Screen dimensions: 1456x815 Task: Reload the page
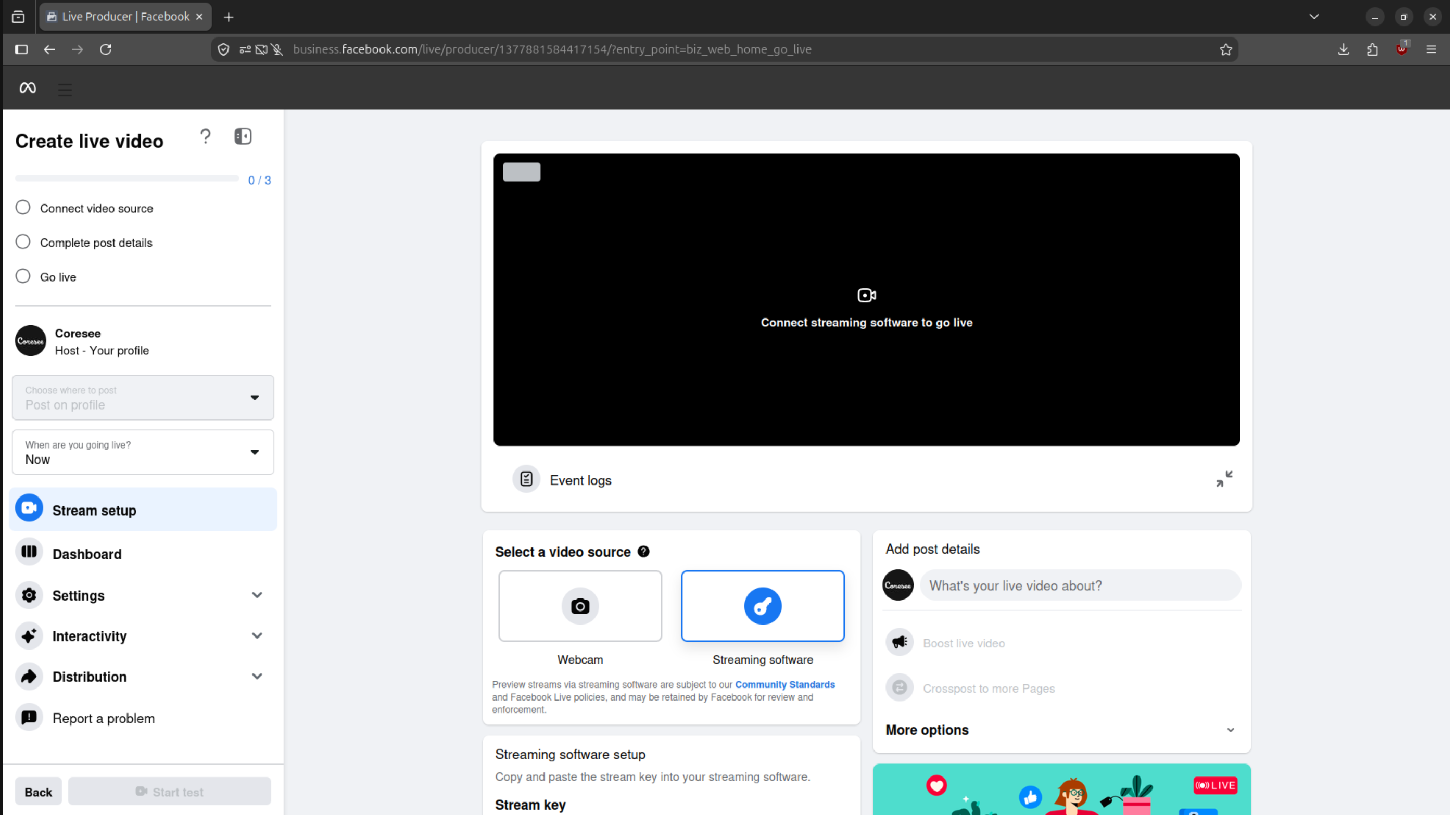[106, 49]
